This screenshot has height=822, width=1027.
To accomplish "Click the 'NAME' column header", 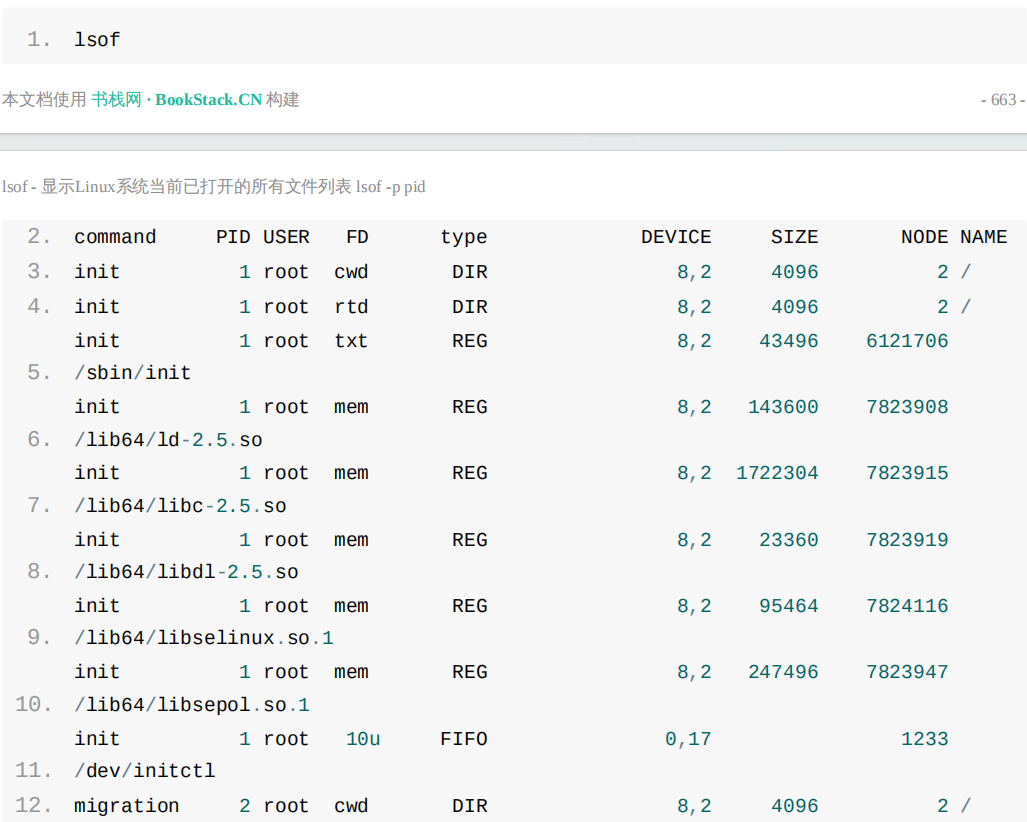I will 984,237.
